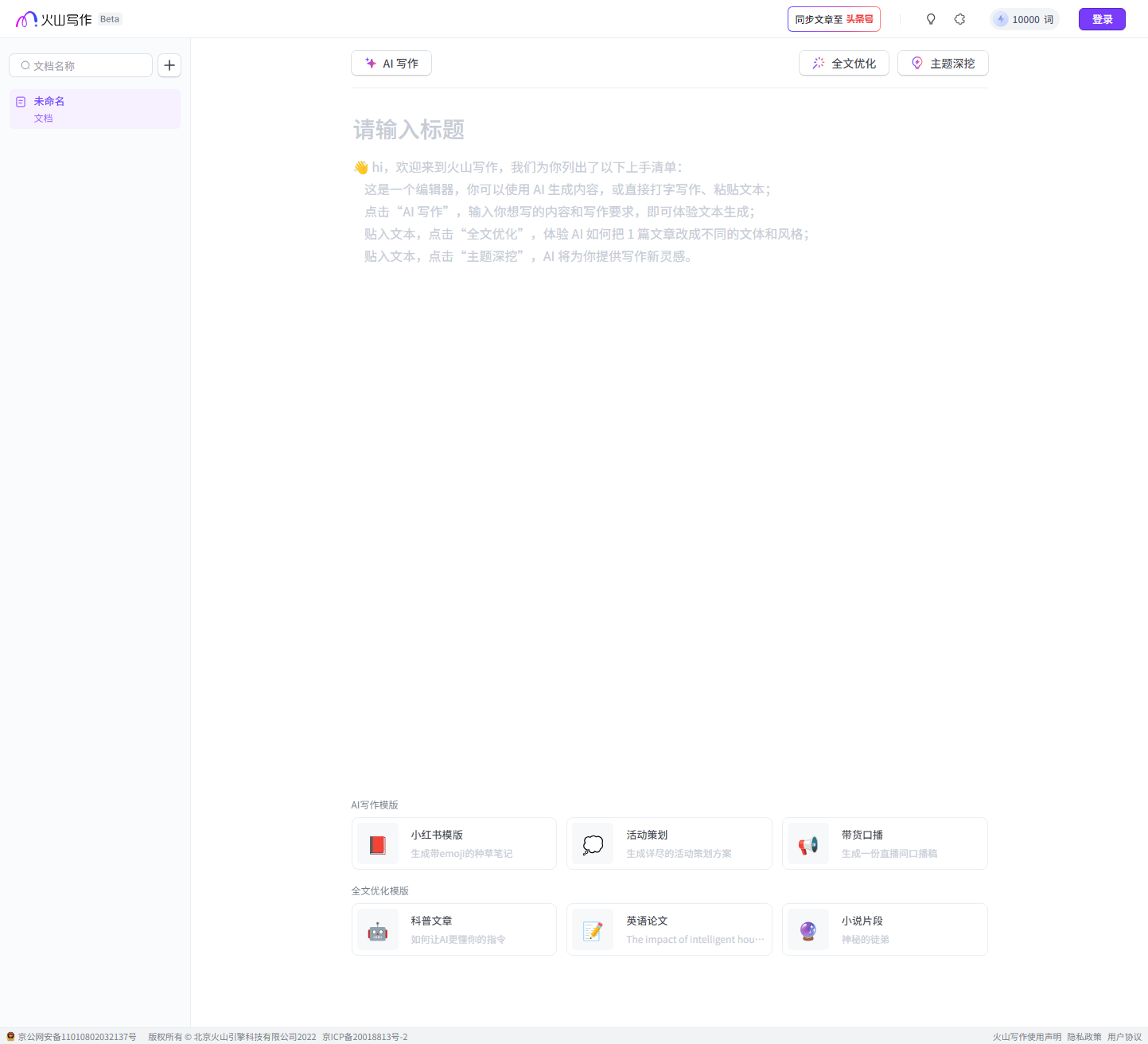Click the 火山写作 logo icon
This screenshot has width=1148, height=1044.
click(x=26, y=19)
